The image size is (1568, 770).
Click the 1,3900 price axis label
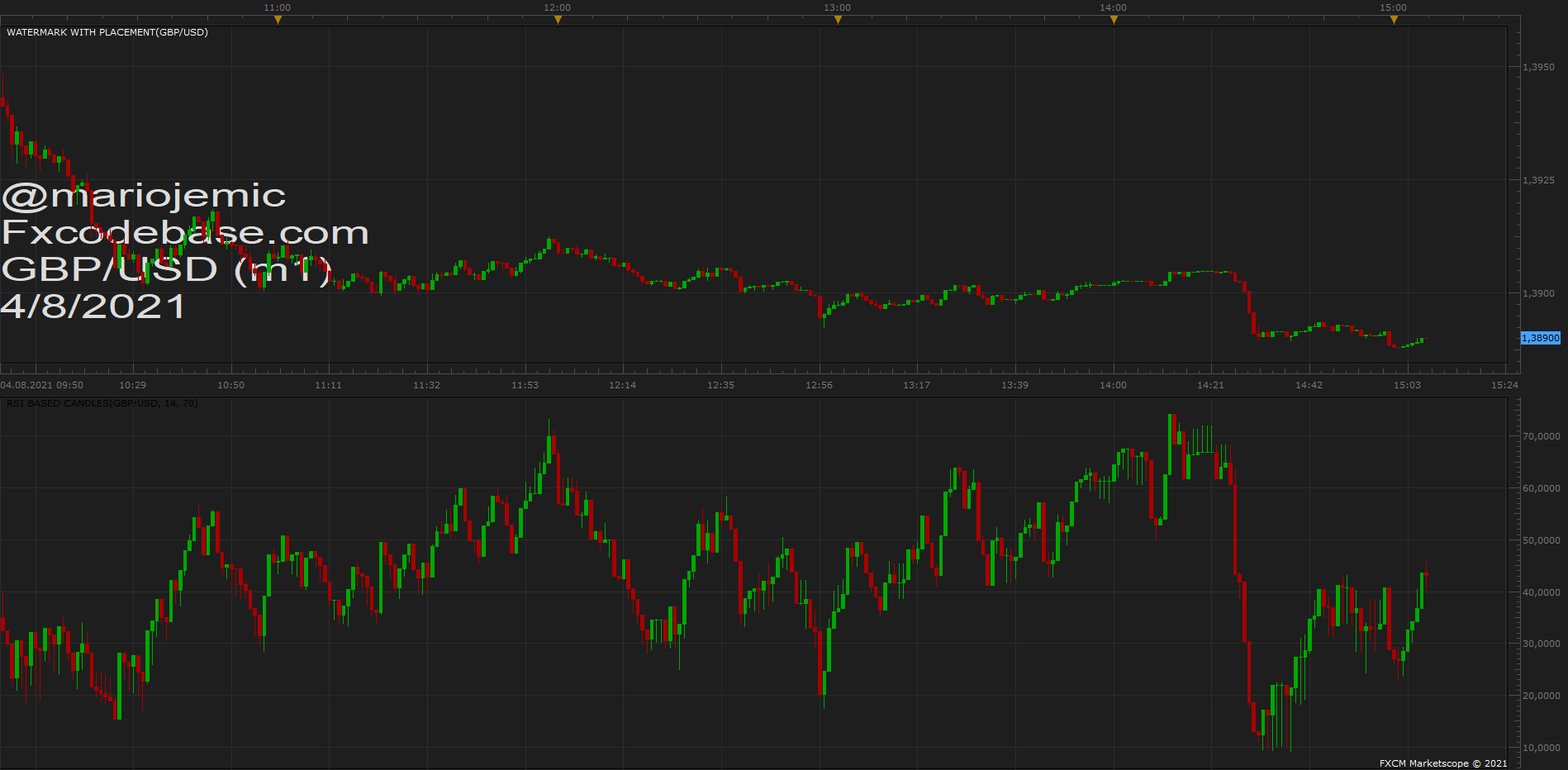[1538, 293]
